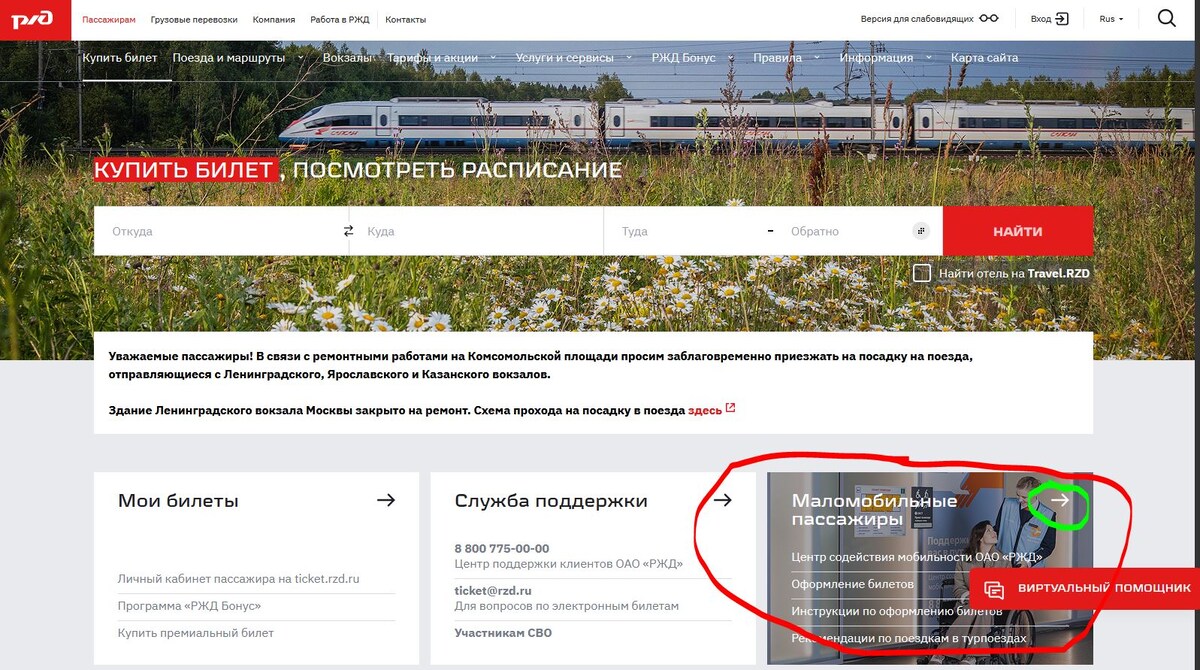Image resolution: width=1200 pixels, height=670 pixels.
Task: Click the red НАЙТИ search button
Action: [x=1018, y=231]
